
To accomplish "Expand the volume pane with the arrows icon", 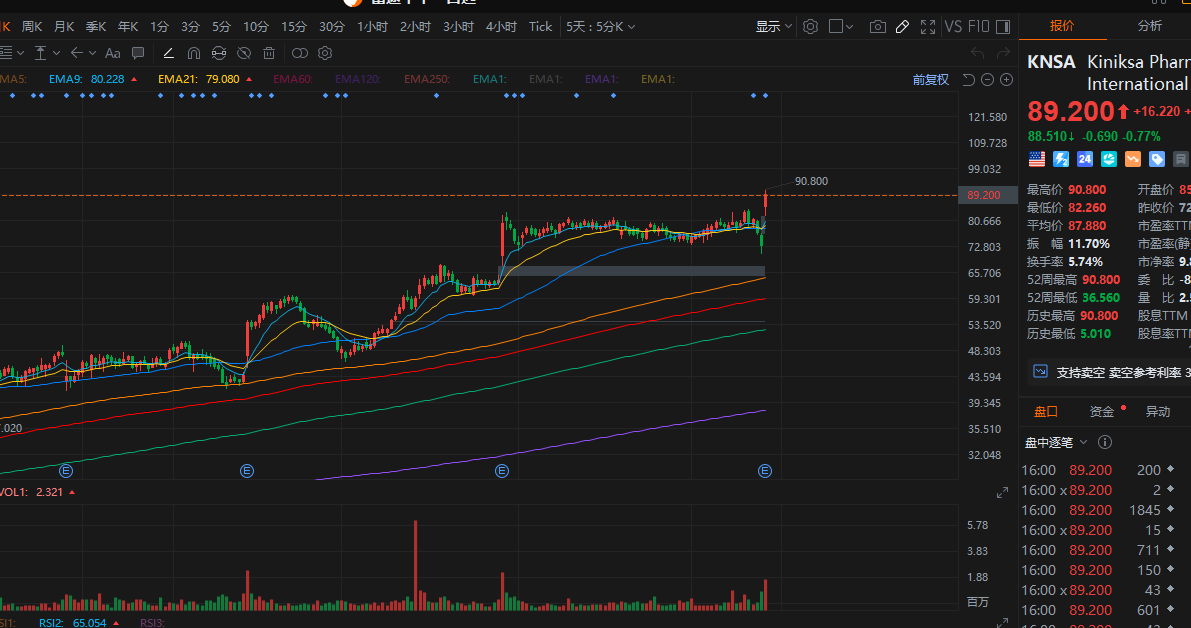I will point(1003,493).
